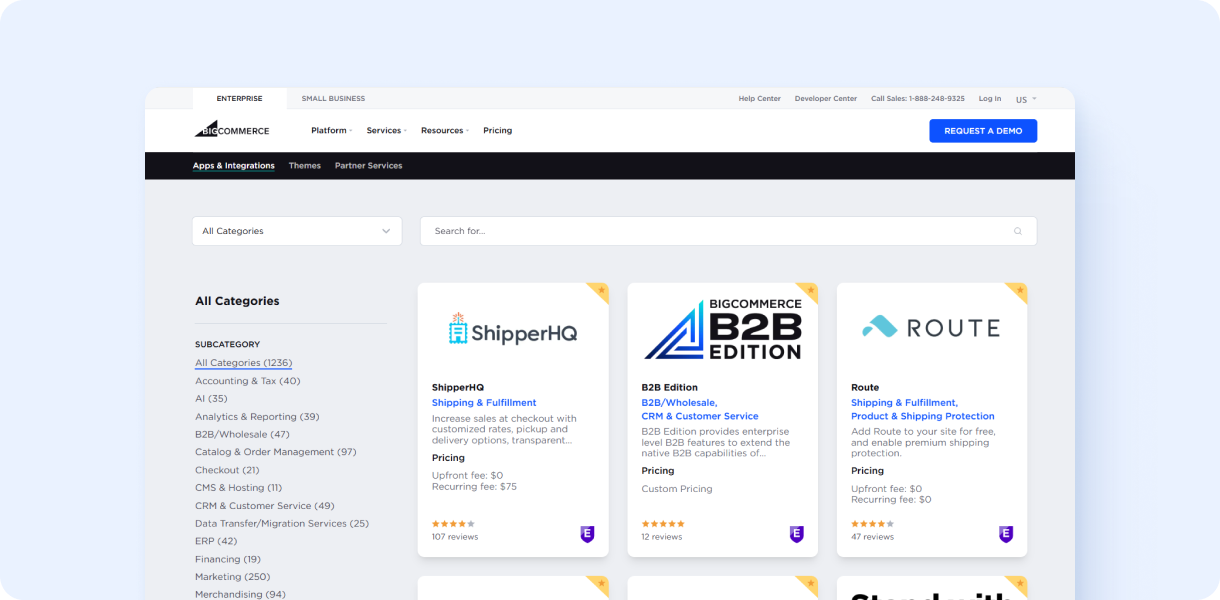Screen dimensions: 1220x600
Task: Select Marketing (250) subcategory
Action: click(x=233, y=577)
